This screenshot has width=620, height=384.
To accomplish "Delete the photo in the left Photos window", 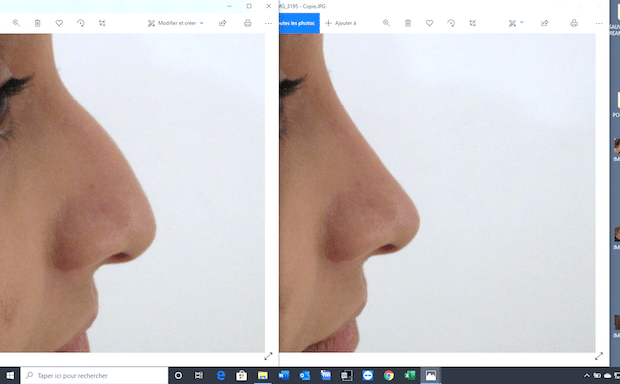I will tap(38, 23).
